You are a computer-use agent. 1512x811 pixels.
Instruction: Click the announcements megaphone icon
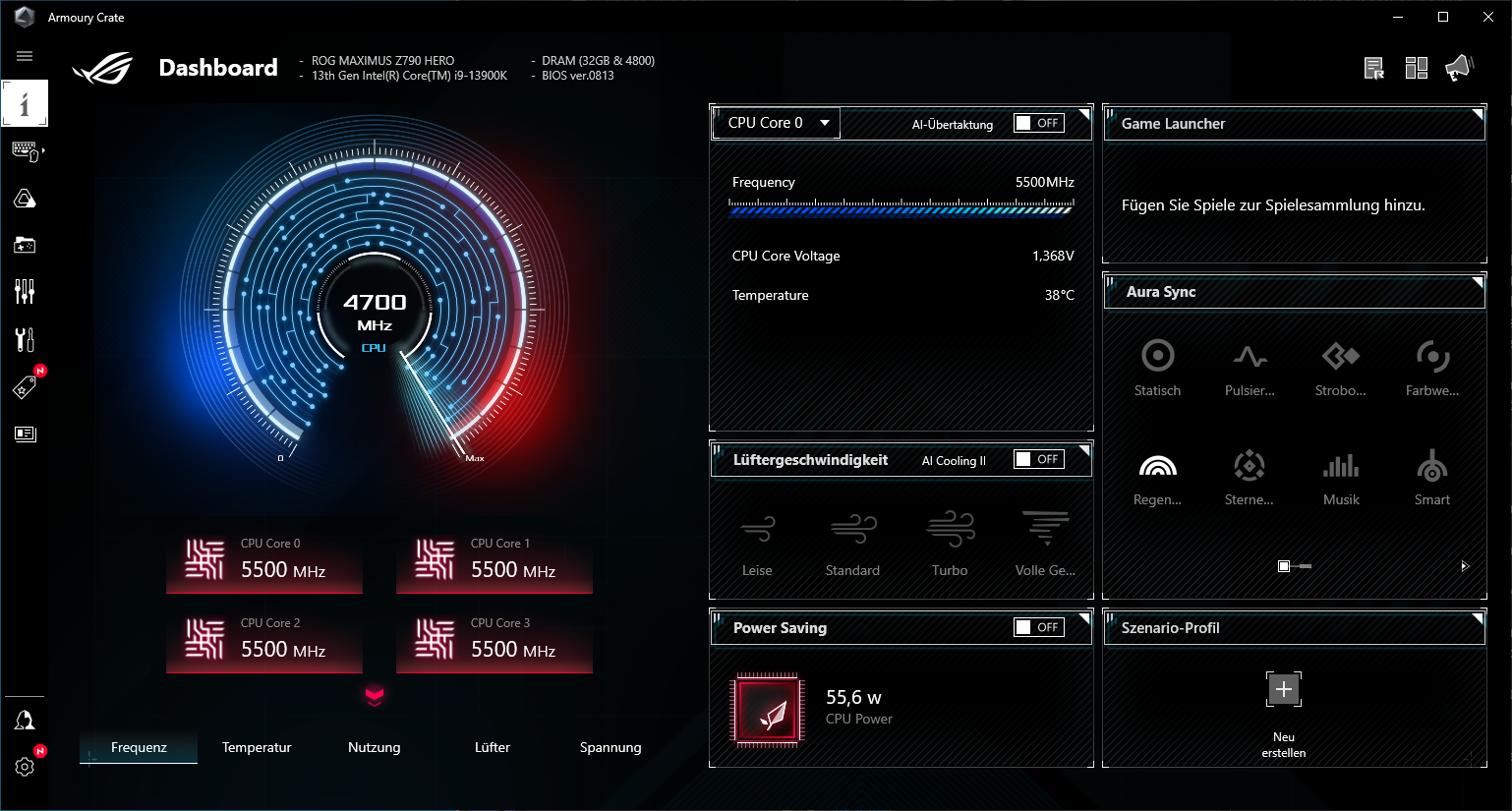[x=1460, y=68]
